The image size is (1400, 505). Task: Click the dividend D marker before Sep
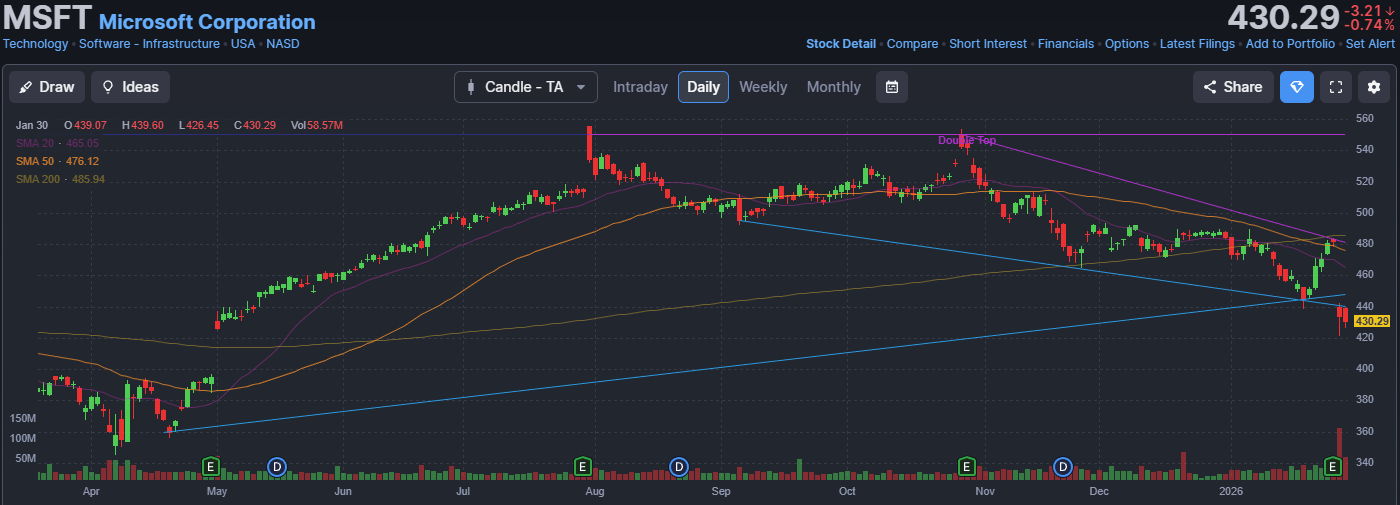[679, 466]
